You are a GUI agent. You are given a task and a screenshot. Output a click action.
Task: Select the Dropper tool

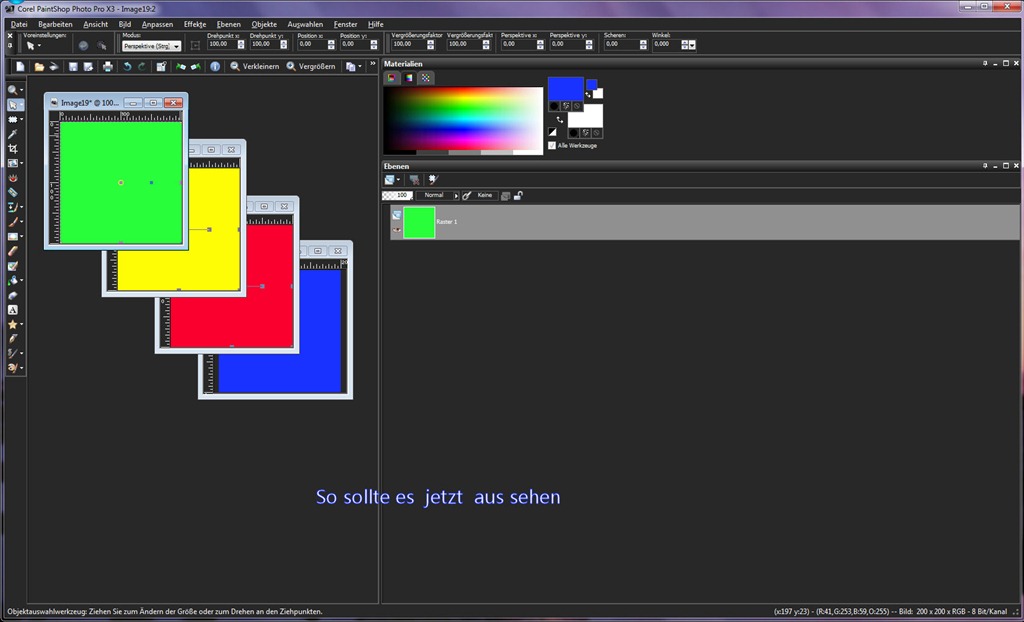pyautogui.click(x=12, y=134)
